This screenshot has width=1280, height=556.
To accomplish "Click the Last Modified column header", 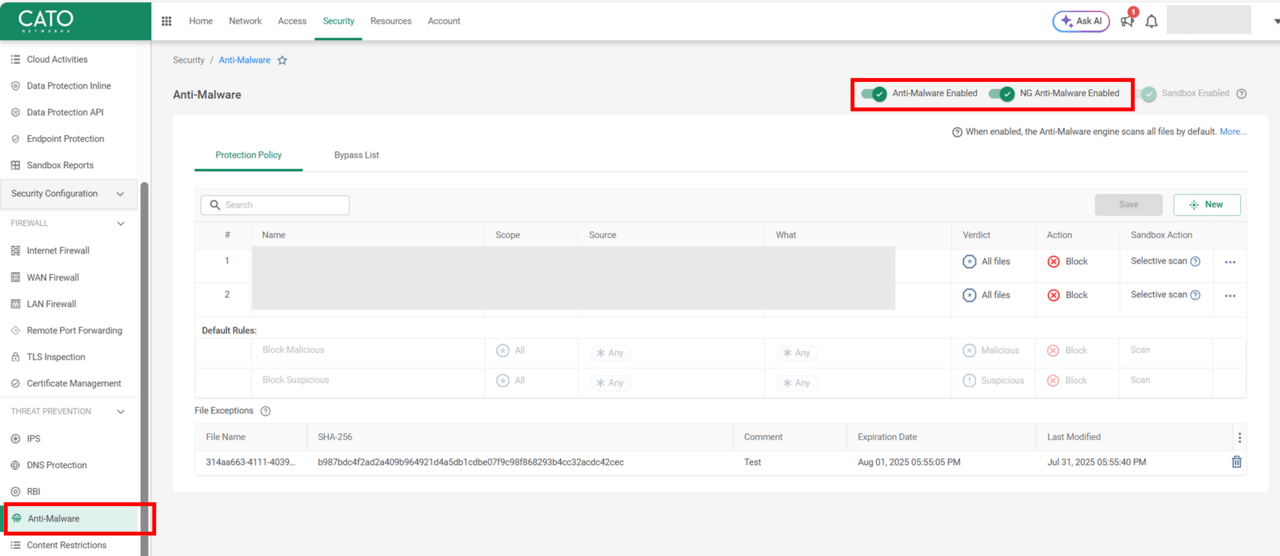I will tap(1074, 437).
